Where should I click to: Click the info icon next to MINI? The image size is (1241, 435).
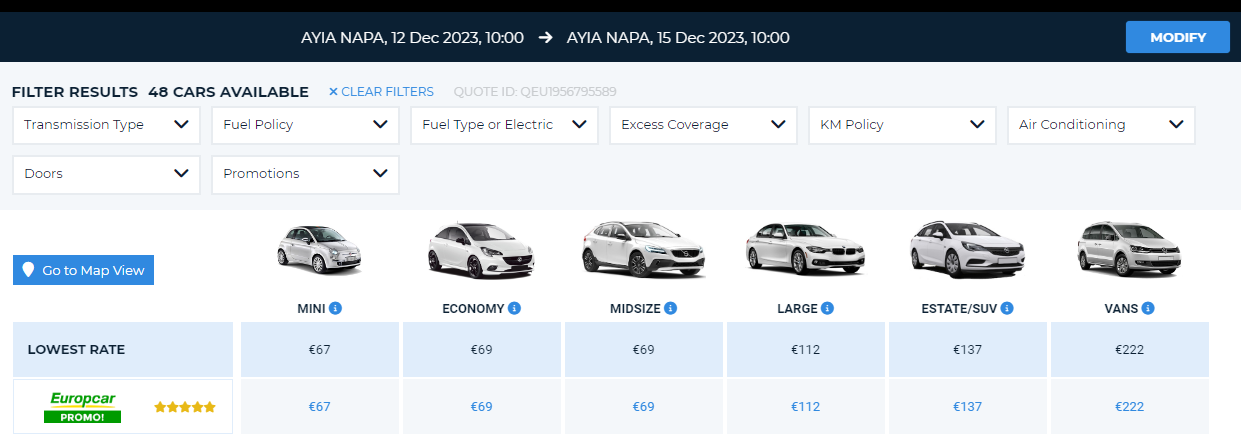(335, 308)
